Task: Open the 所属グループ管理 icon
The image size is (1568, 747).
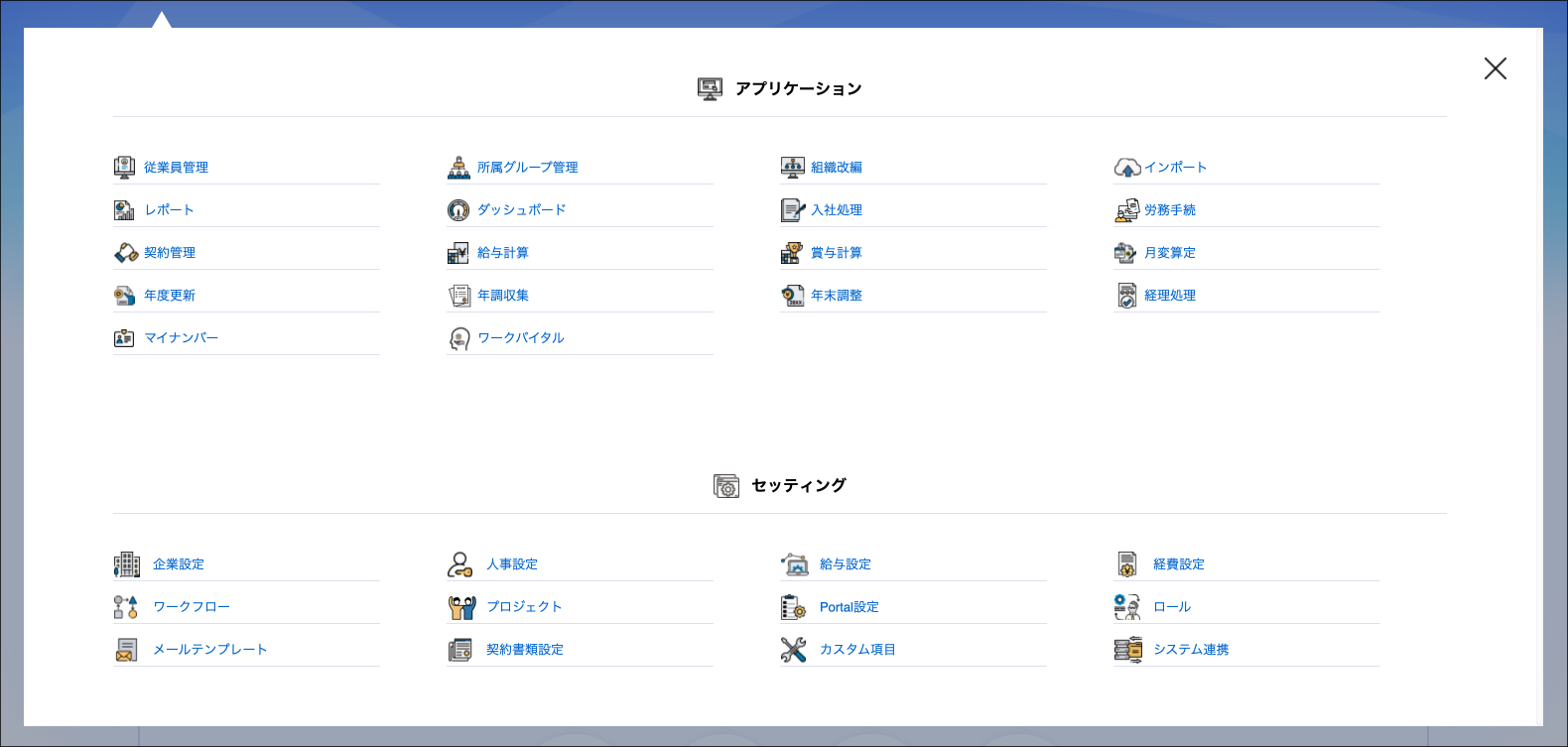Action: (458, 168)
